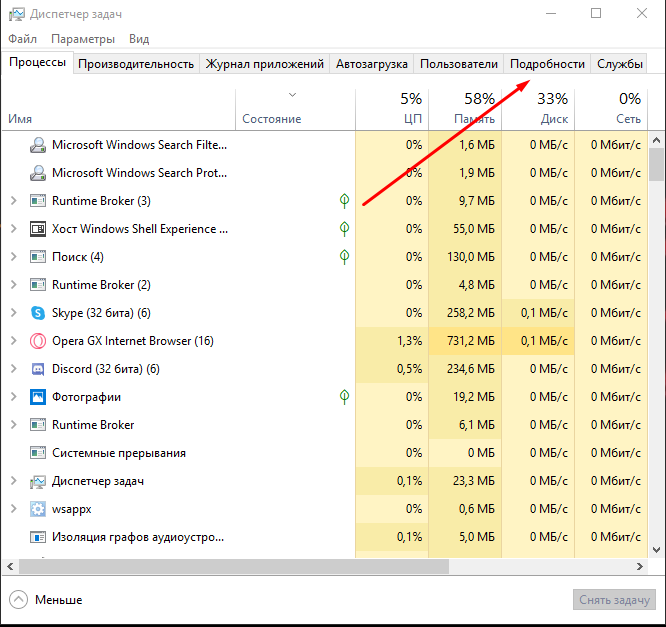Expand the Фотографии process group

pos(14,397)
